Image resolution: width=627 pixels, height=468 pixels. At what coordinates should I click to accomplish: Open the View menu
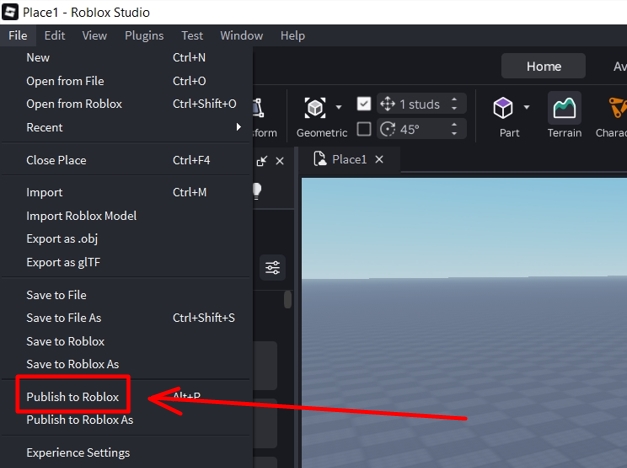coord(94,36)
